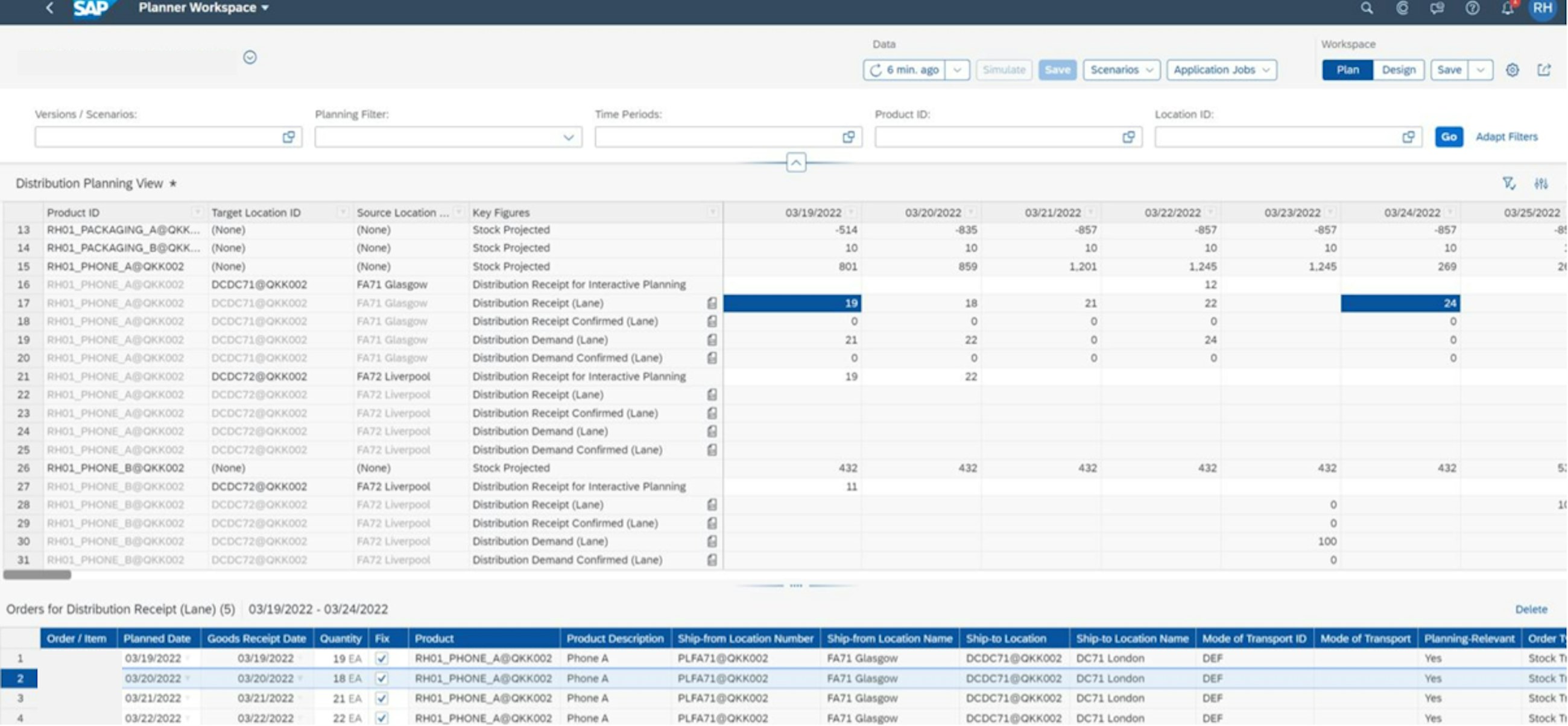Click the Save button in Data section
The image size is (1568, 726).
(1056, 69)
